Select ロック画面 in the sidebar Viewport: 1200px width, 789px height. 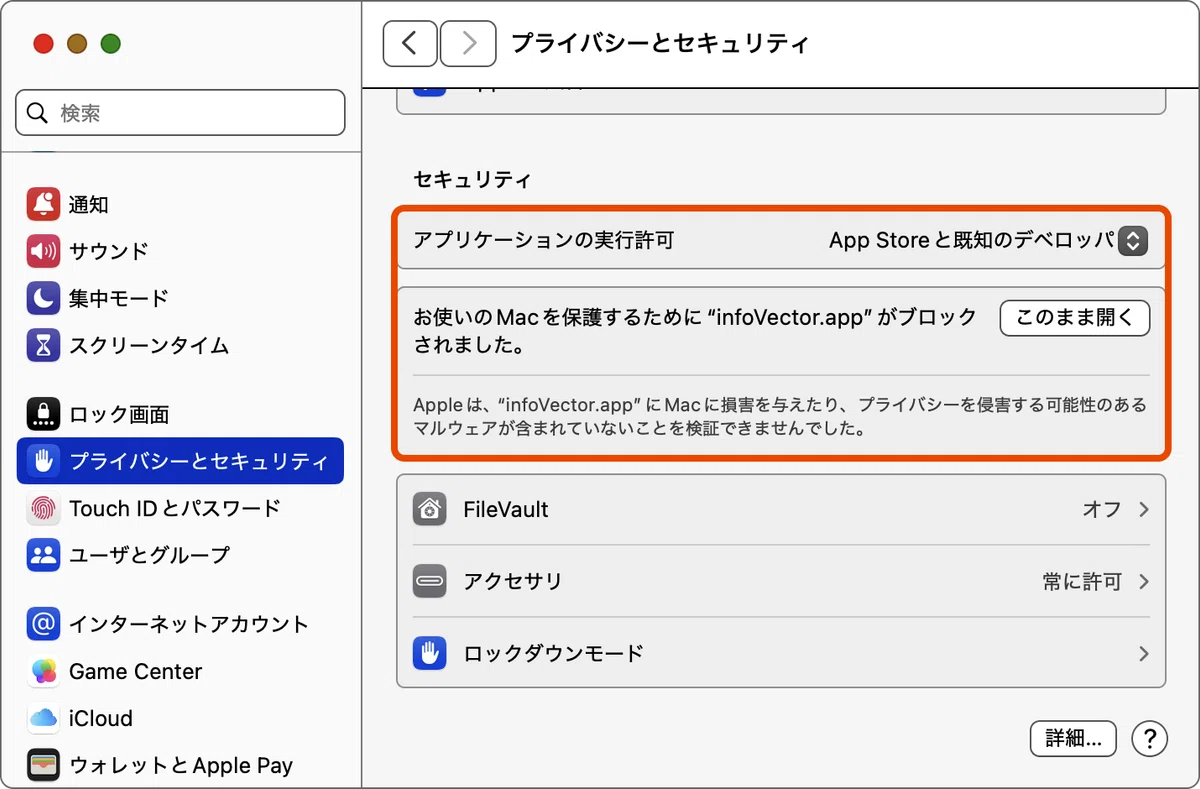(180, 414)
